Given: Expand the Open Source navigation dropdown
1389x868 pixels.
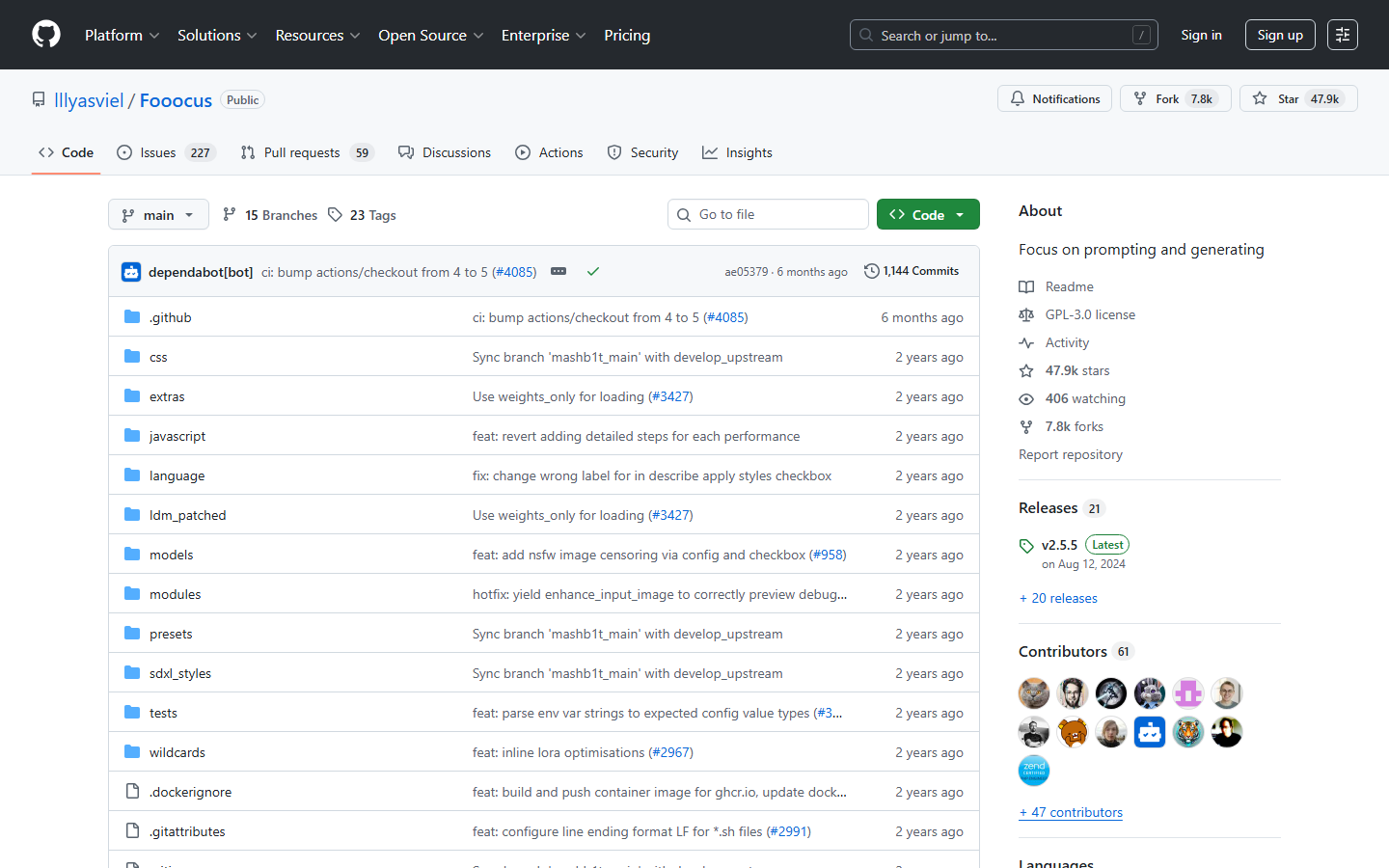Looking at the screenshot, I should (x=430, y=35).
